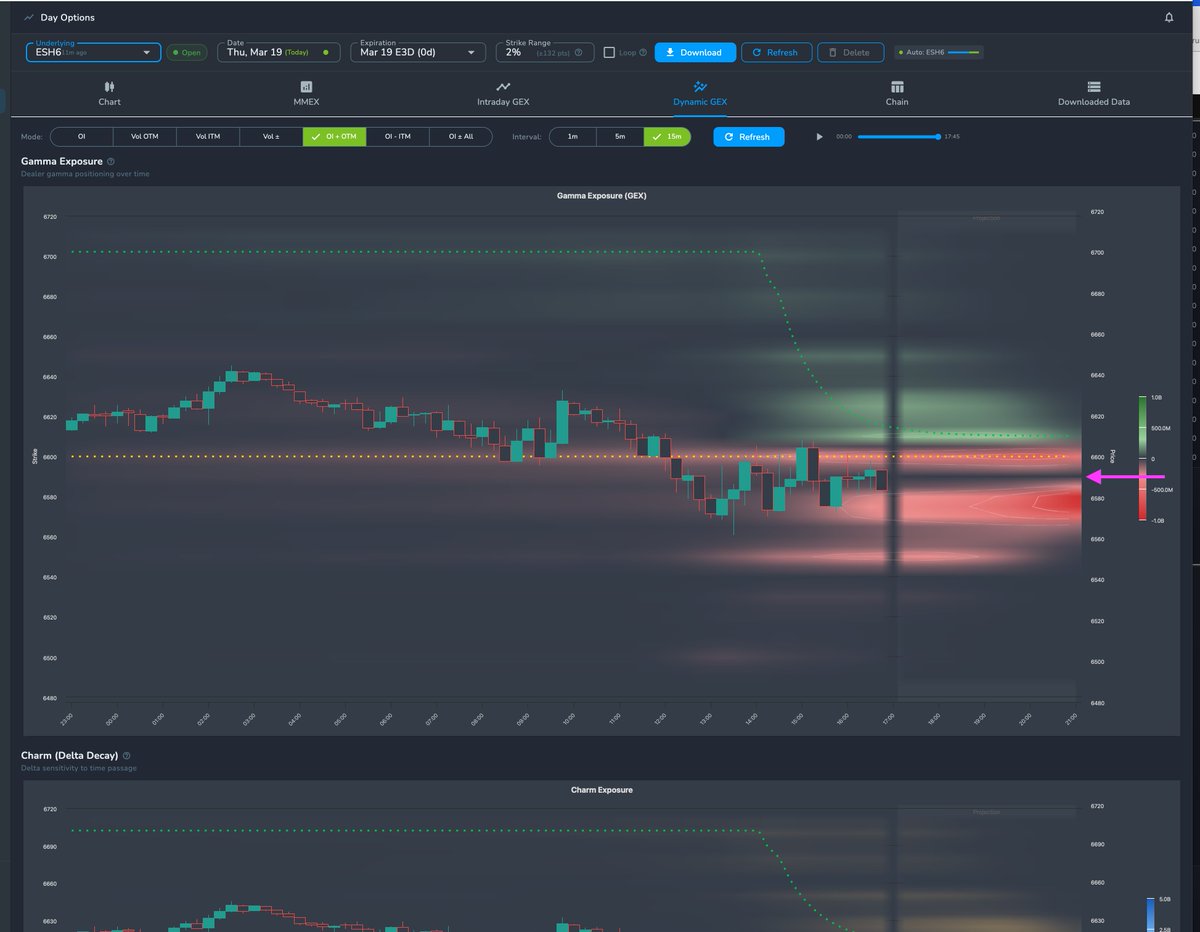This screenshot has height=932, width=1200.
Task: Click the blue Refresh button beside intervals
Action: coord(748,137)
